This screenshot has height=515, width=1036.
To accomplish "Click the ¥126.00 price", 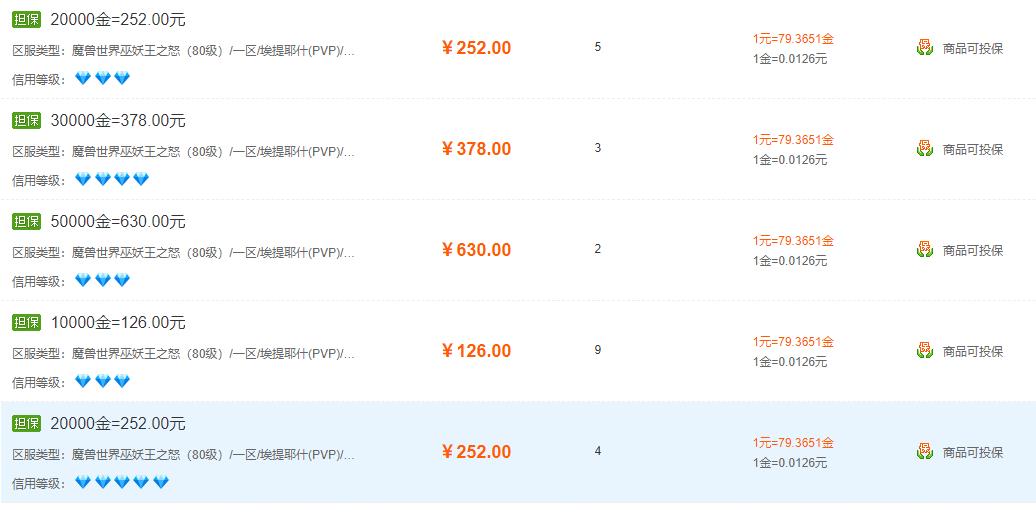I will coord(476,350).
